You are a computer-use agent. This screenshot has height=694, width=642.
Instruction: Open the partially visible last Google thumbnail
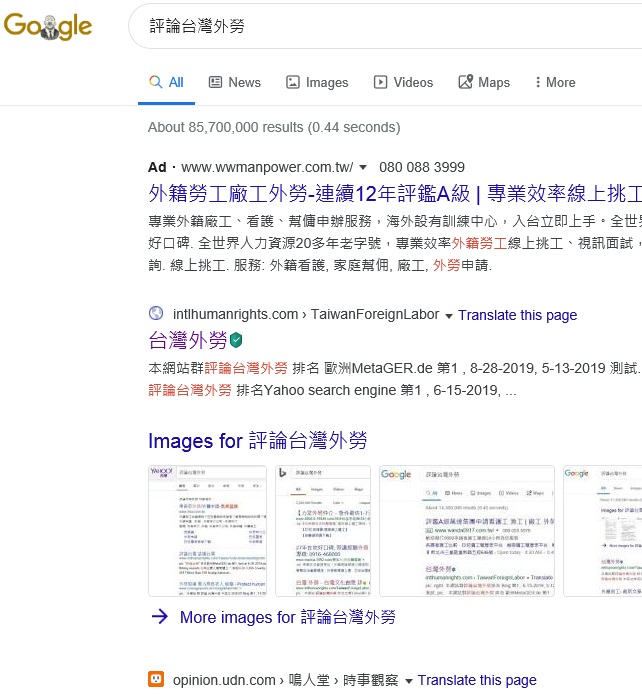click(x=603, y=531)
